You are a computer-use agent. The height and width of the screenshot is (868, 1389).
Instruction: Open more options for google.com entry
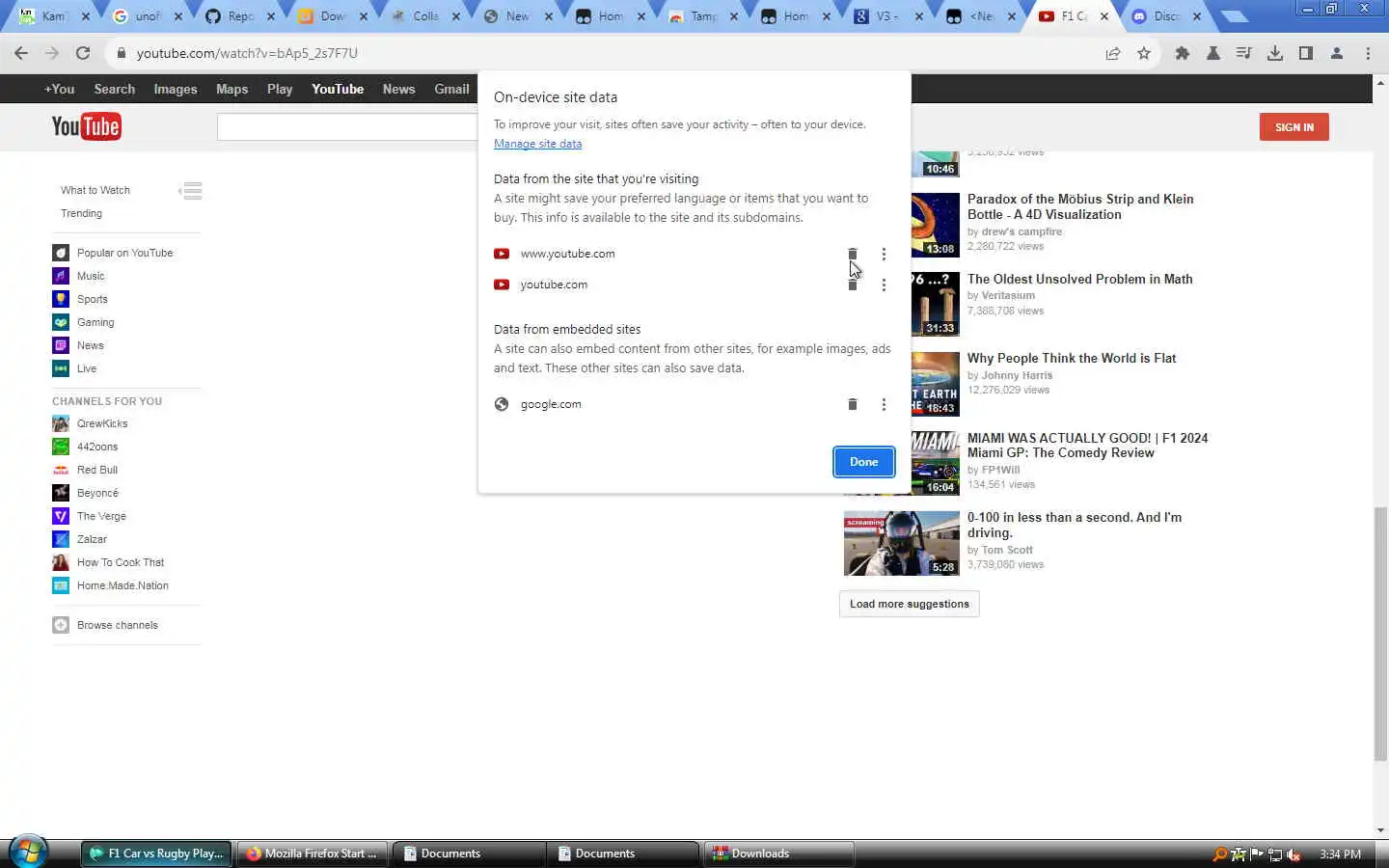884,404
